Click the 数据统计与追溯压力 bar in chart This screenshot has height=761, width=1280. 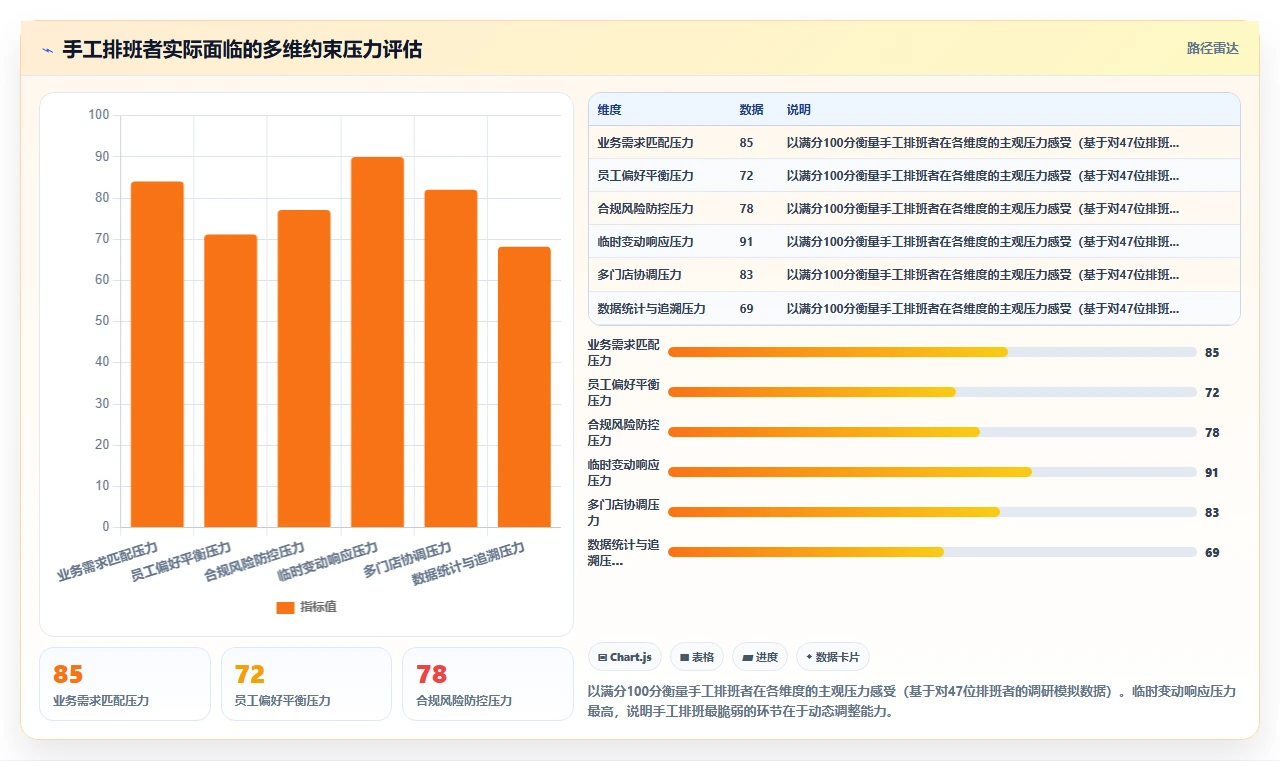tap(524, 387)
